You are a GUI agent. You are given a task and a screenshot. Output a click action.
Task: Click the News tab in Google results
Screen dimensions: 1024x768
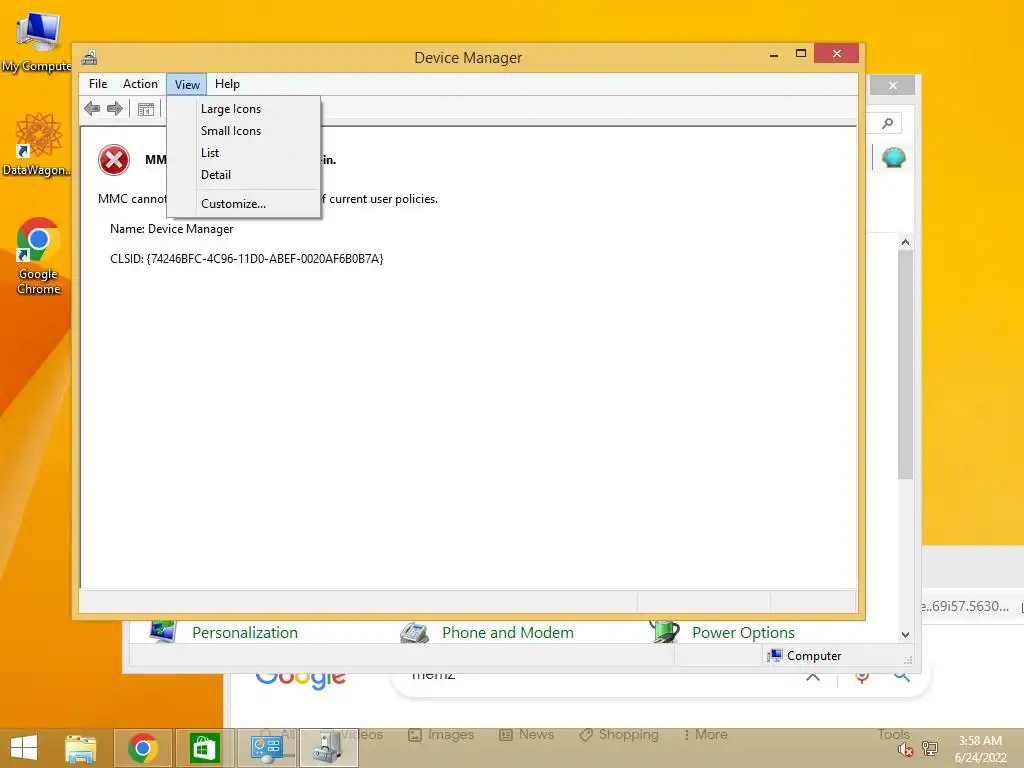tap(526, 735)
